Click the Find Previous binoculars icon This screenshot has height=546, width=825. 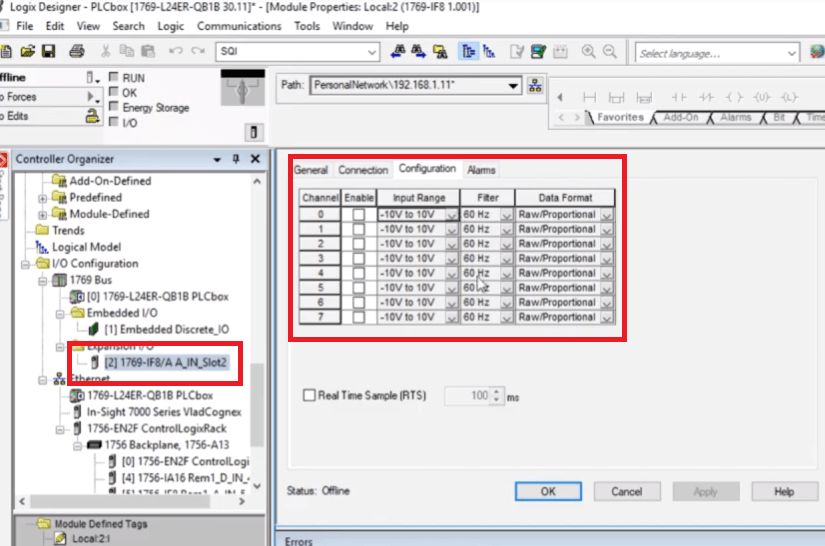point(398,52)
